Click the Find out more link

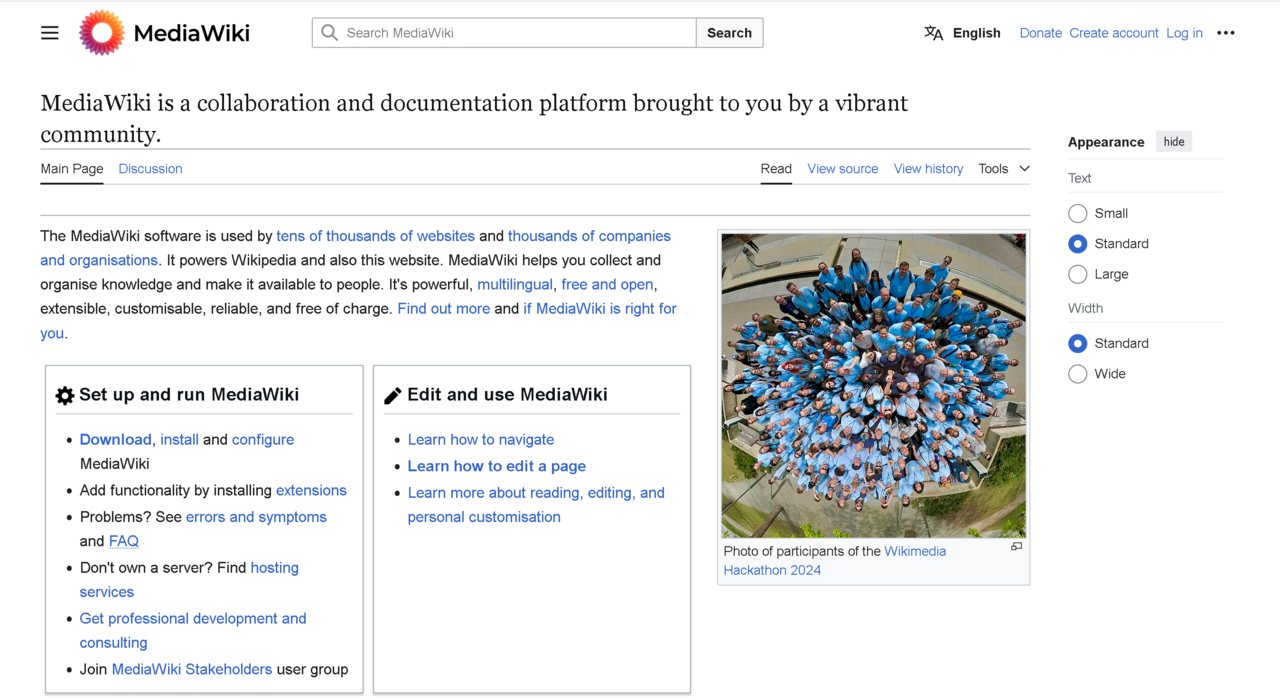(x=443, y=309)
